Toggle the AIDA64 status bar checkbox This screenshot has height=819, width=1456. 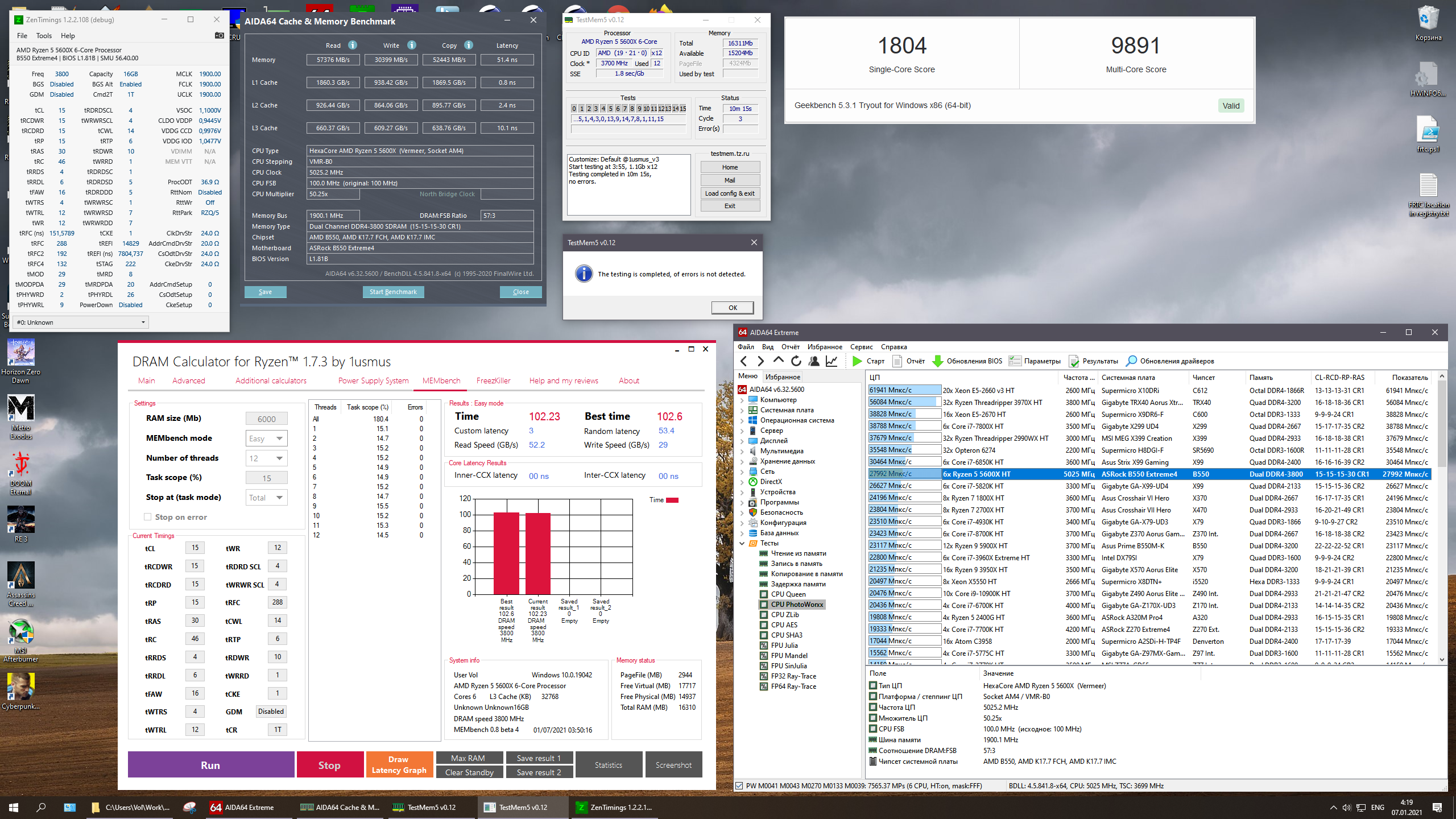point(739,786)
